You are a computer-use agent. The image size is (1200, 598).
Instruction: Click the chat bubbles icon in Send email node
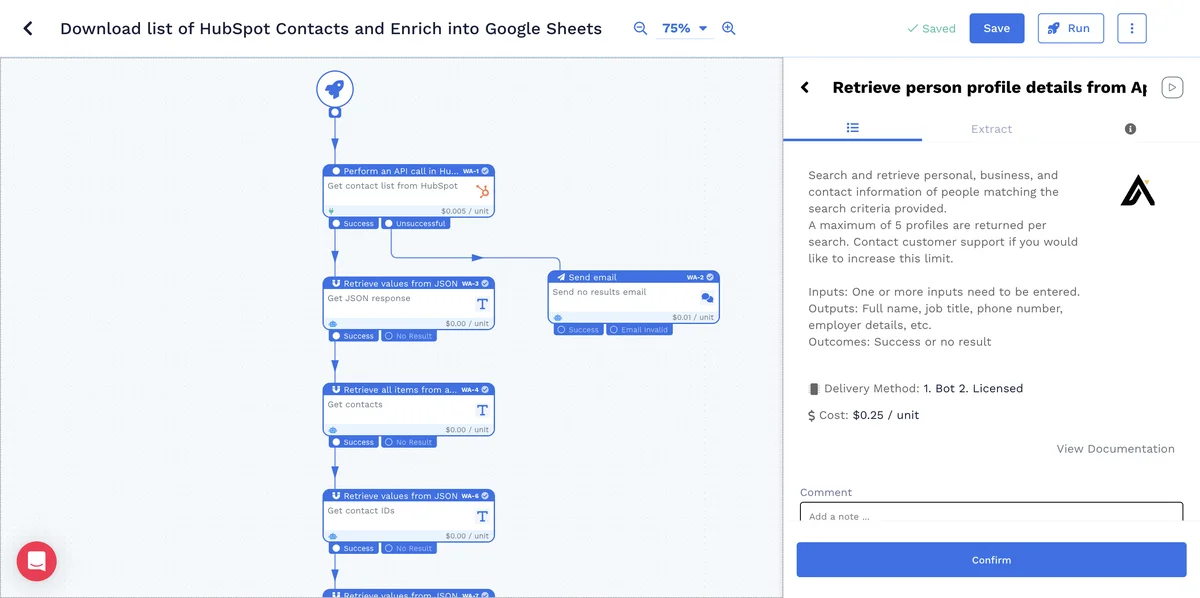(707, 298)
